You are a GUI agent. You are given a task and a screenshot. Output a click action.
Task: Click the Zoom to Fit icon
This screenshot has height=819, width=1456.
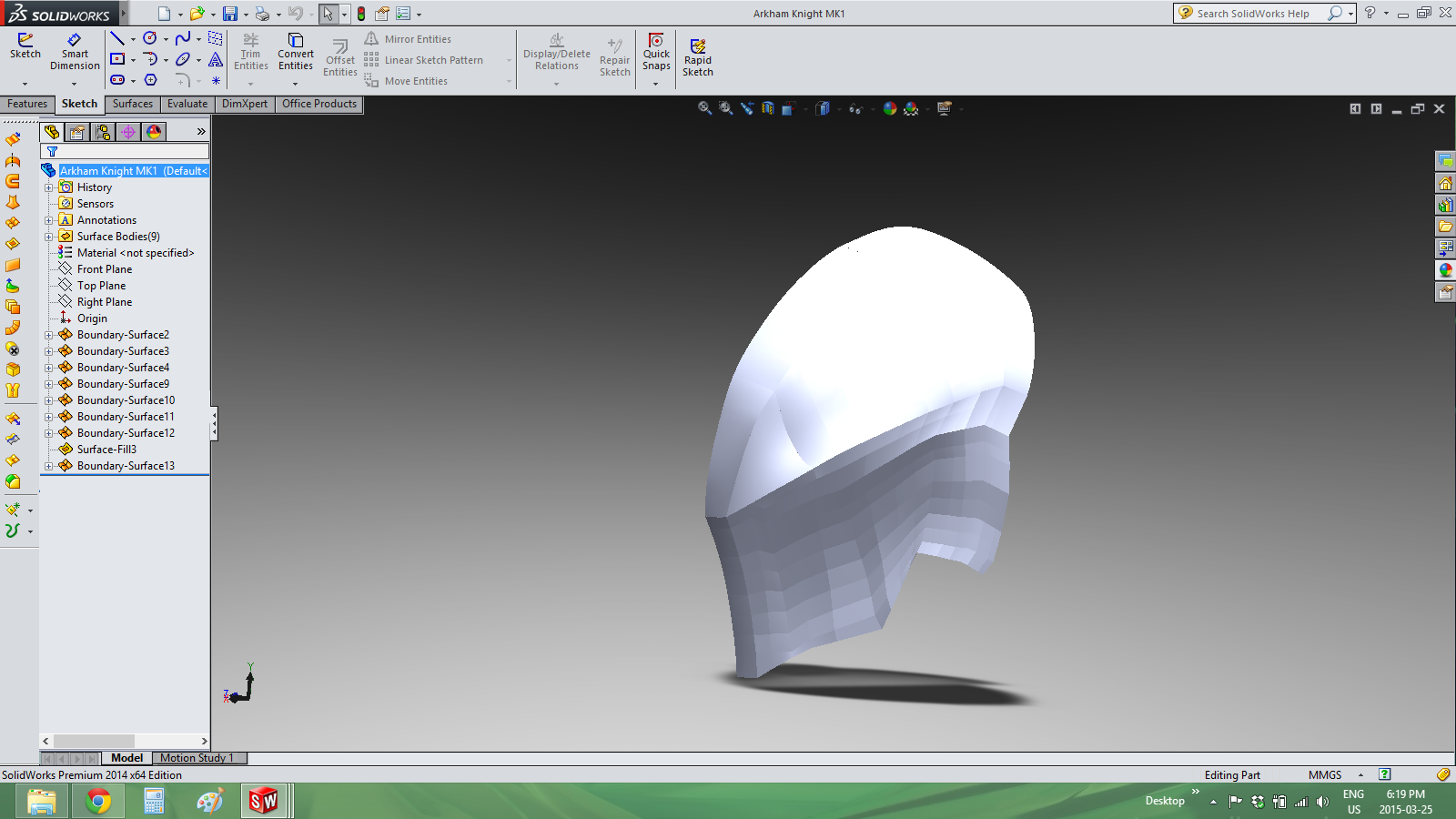(x=704, y=108)
